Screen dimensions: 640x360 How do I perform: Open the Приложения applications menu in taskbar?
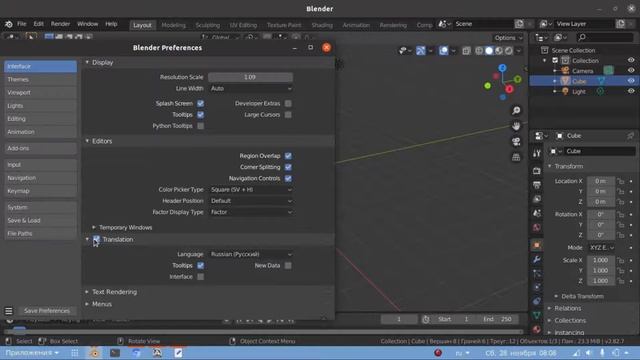click(x=31, y=353)
